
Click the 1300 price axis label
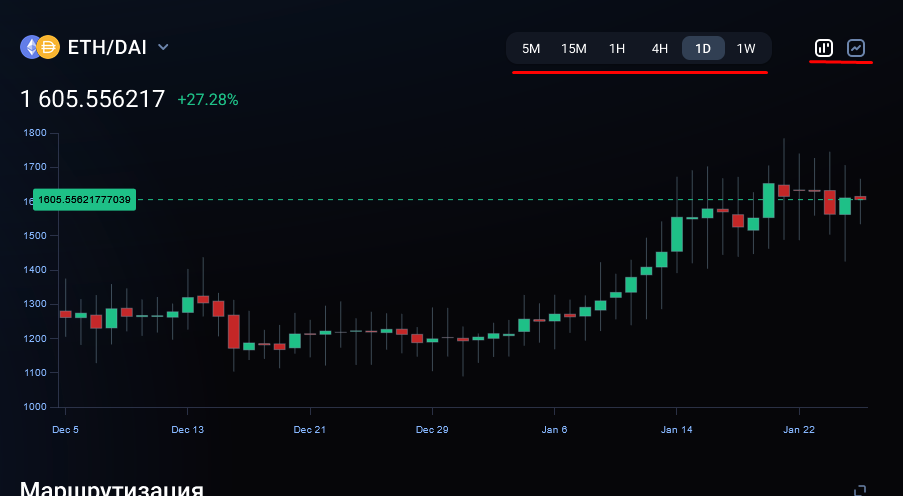pos(35,304)
